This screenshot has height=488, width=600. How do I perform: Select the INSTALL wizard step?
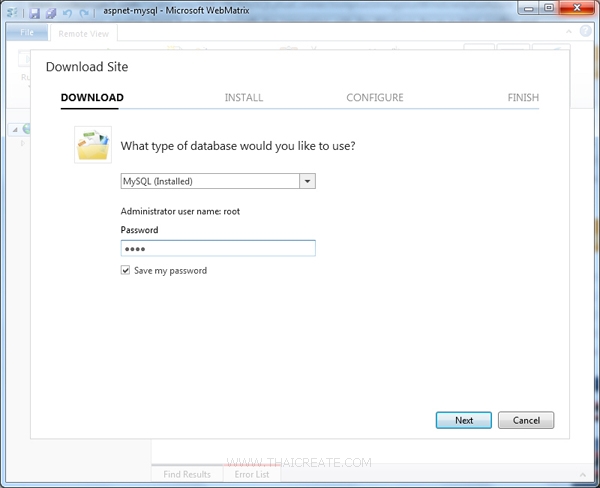(244, 98)
